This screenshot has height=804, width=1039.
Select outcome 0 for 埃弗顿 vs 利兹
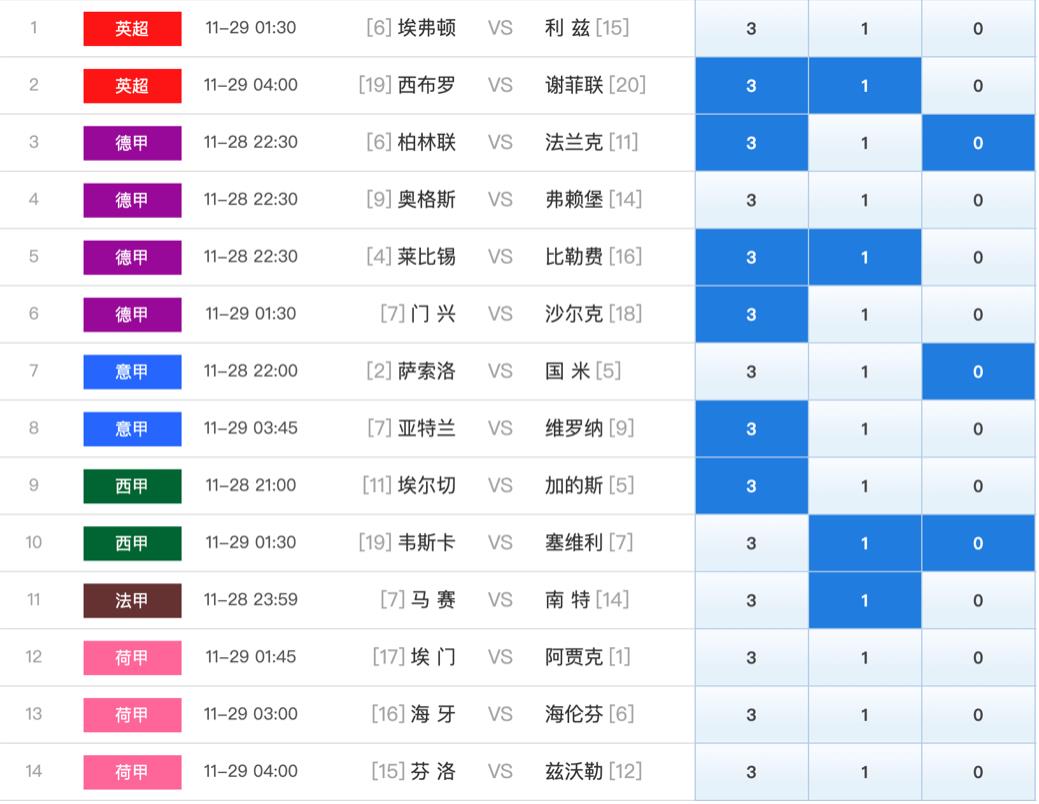point(978,29)
